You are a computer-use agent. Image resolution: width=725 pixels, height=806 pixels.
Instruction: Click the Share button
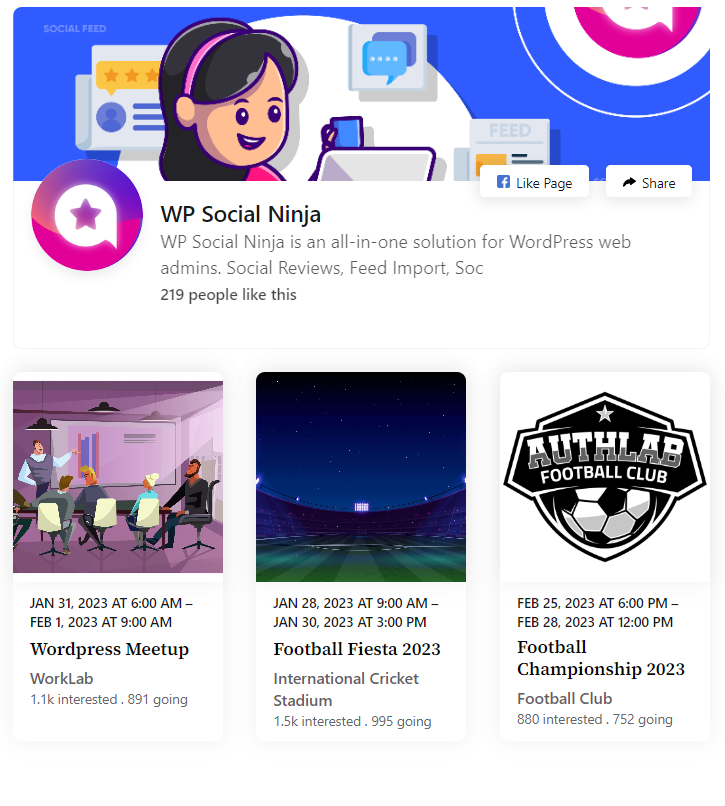point(648,181)
